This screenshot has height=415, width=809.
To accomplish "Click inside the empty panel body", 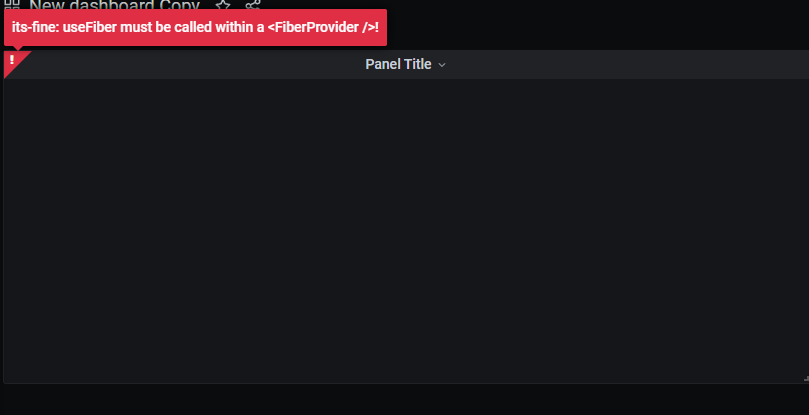I will coord(406,231).
